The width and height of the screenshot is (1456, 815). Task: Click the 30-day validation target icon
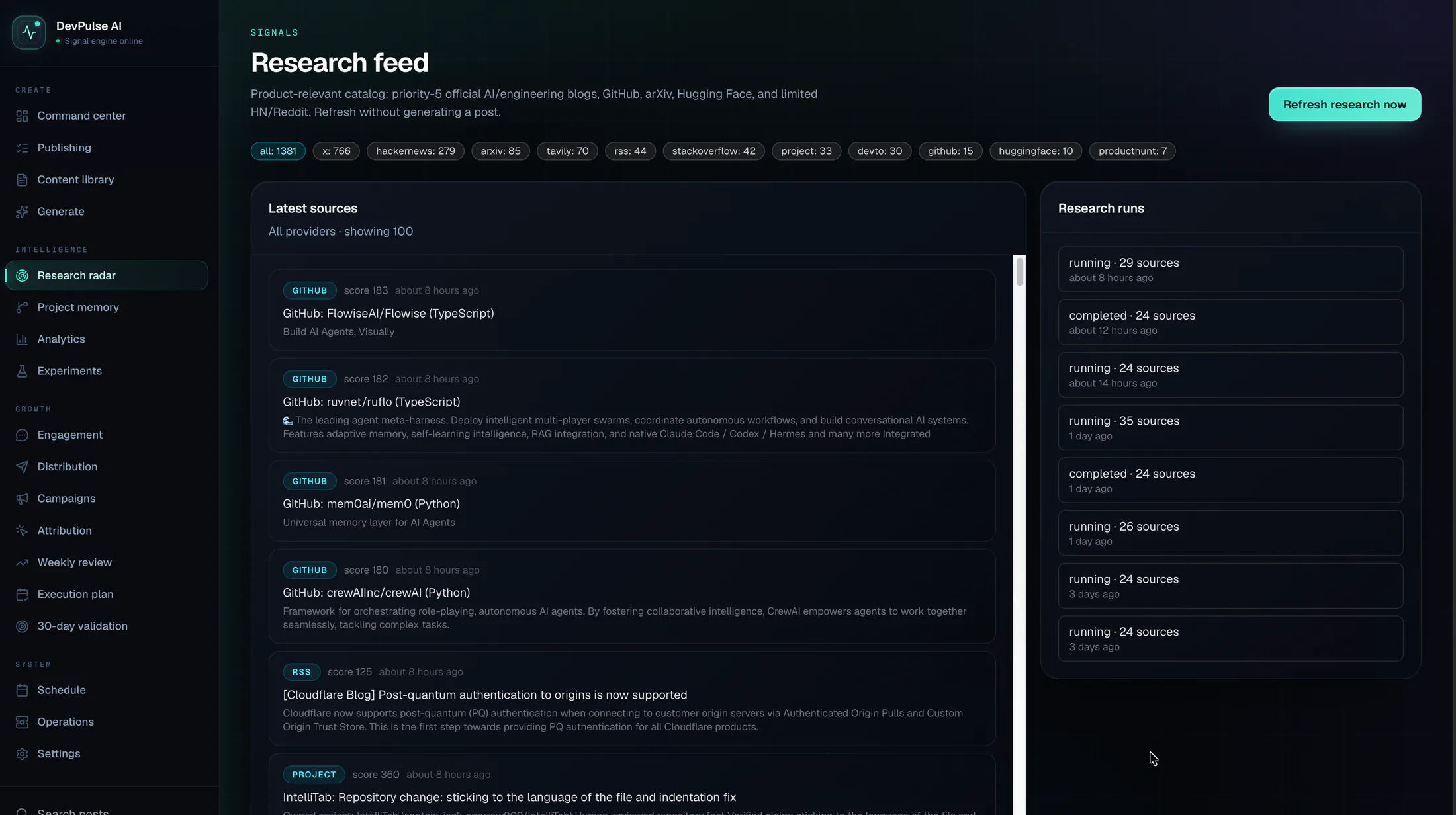pos(22,626)
